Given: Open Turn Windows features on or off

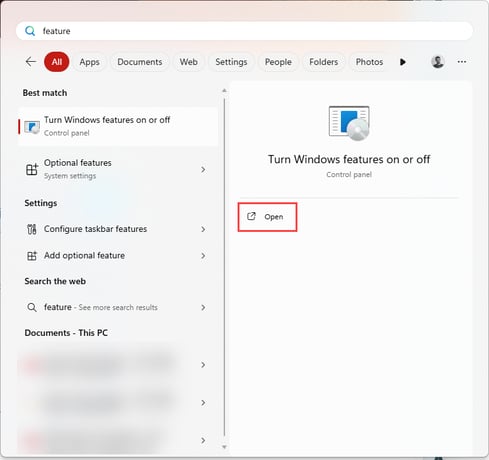Looking at the screenshot, I should pos(267,217).
